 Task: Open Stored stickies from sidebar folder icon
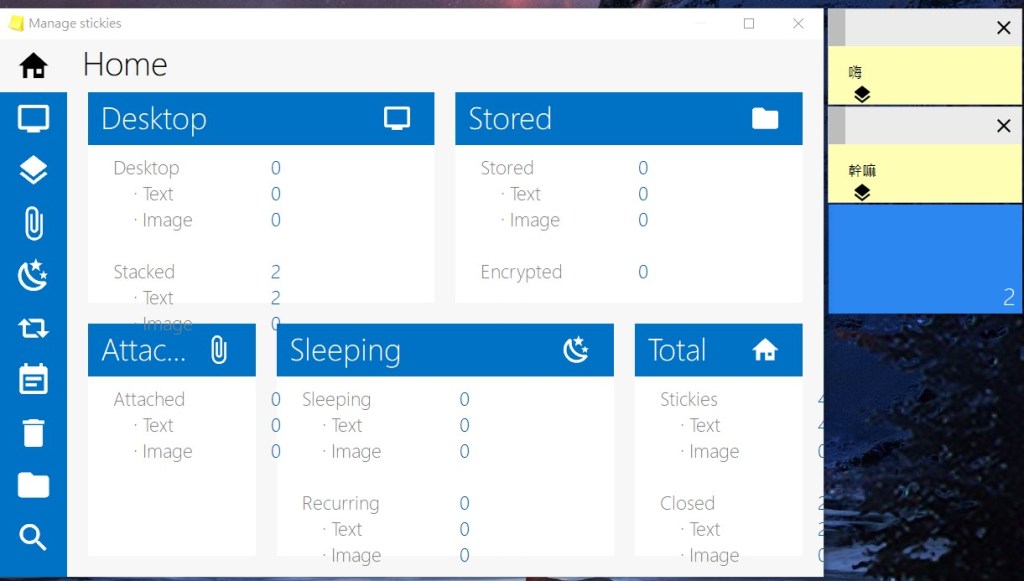click(33, 485)
